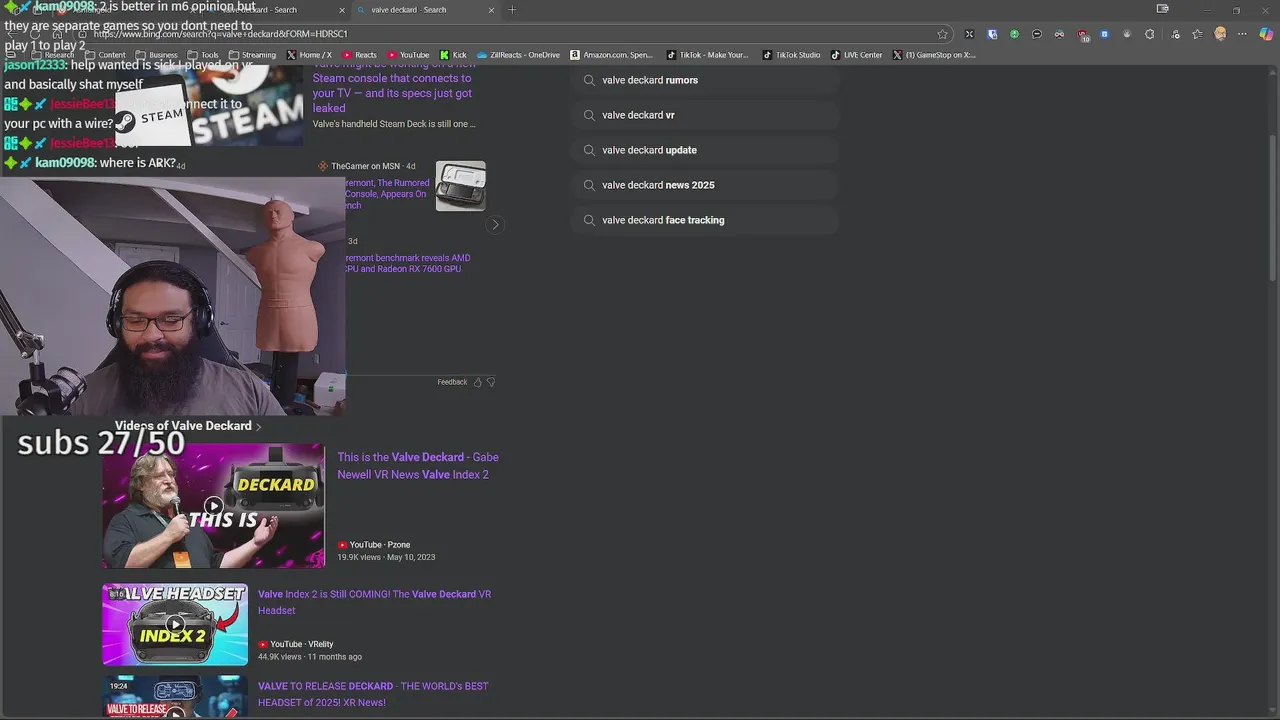The image size is (1280, 720).
Task: Click '19.9K views · May 10, 2023' text
Action: (x=386, y=557)
